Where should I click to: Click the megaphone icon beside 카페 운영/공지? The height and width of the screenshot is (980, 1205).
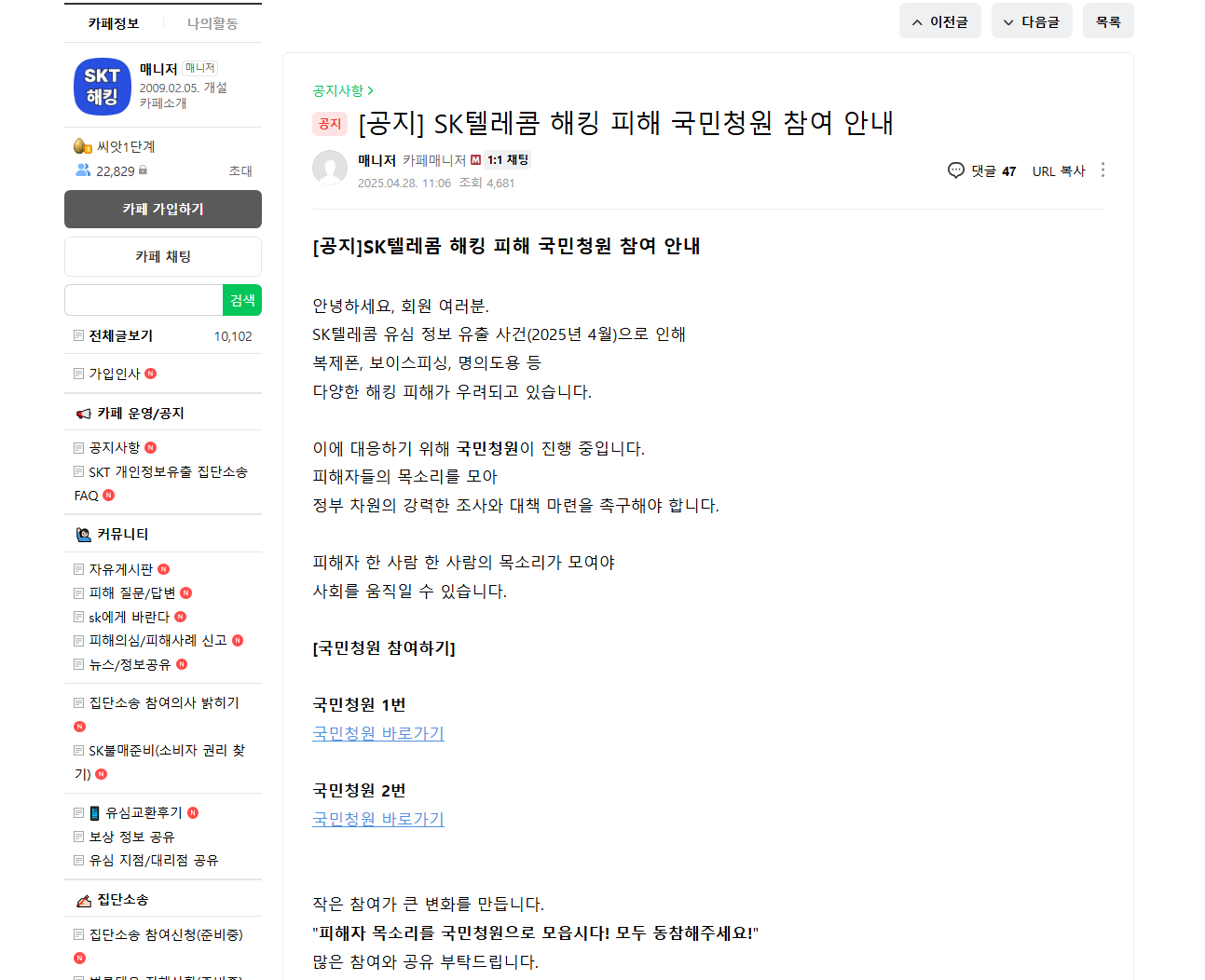pyautogui.click(x=84, y=414)
